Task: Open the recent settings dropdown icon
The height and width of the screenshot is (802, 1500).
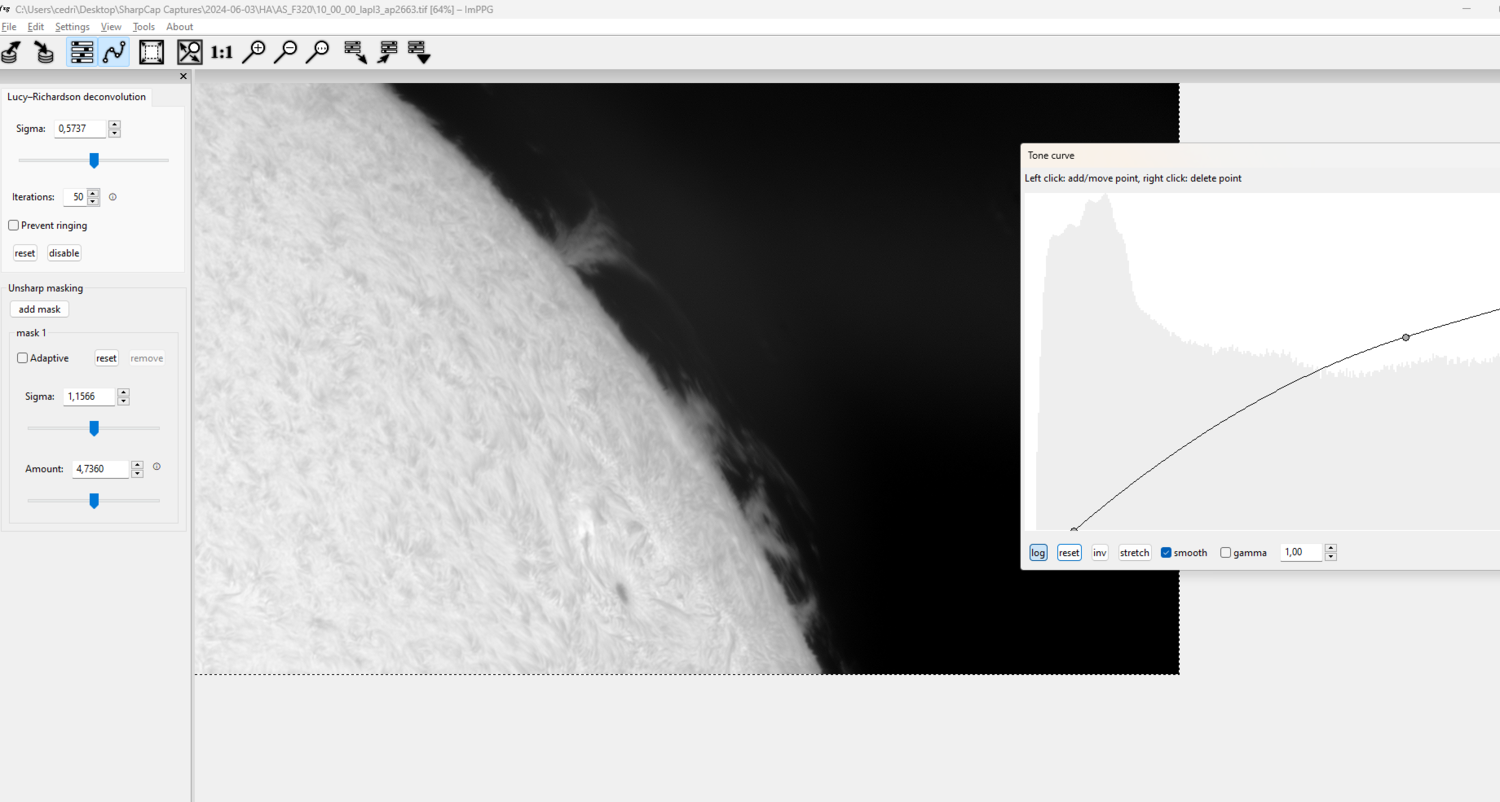Action: pyautogui.click(x=419, y=52)
